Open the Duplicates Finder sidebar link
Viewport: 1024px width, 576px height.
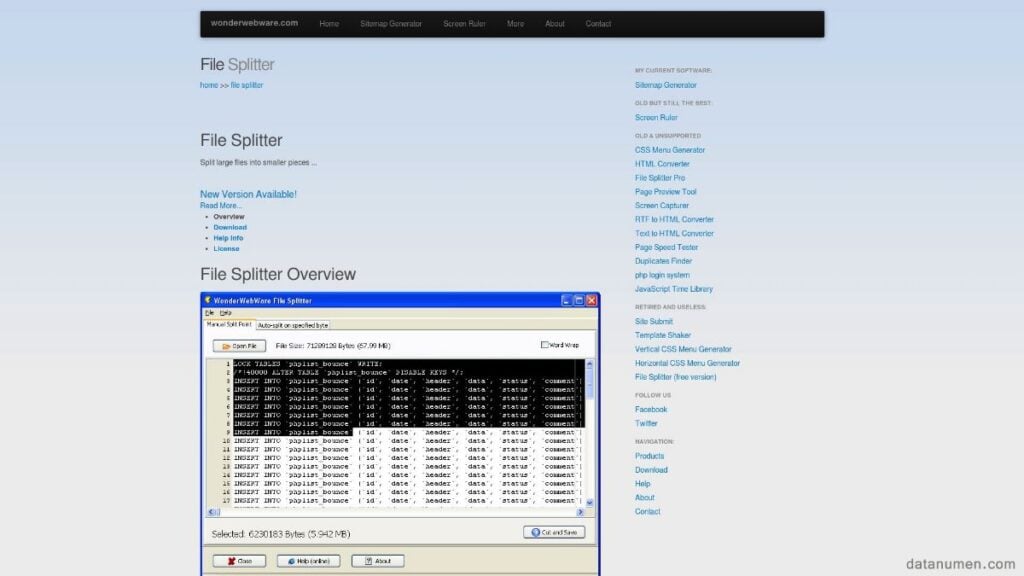[661, 261]
